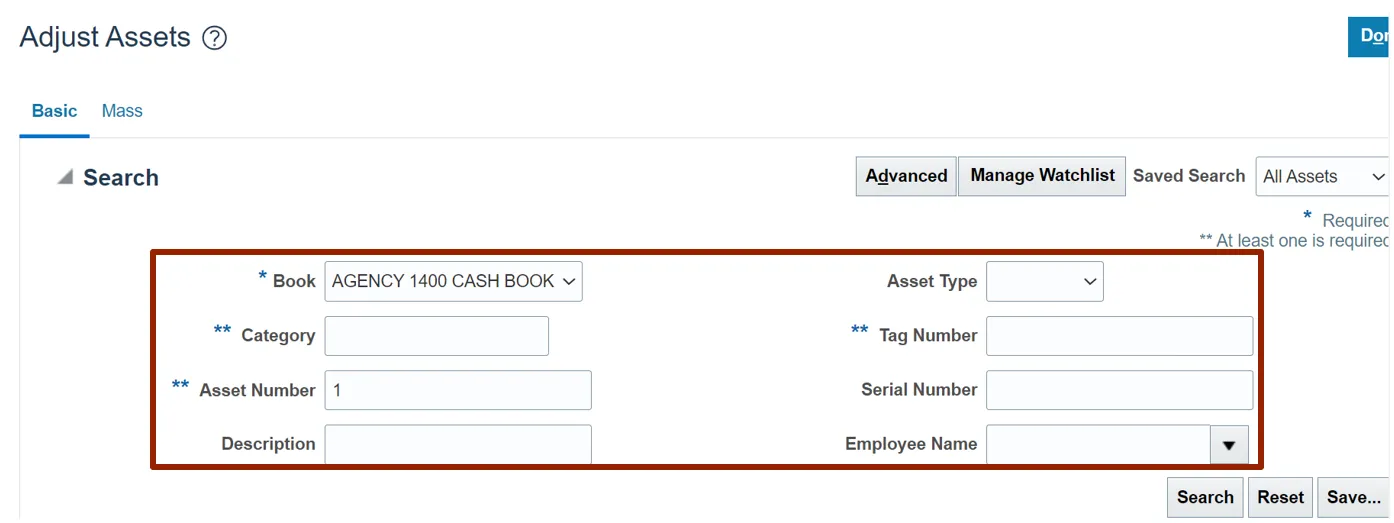Reset the search criteria
1394x523 pixels.
click(x=1280, y=497)
